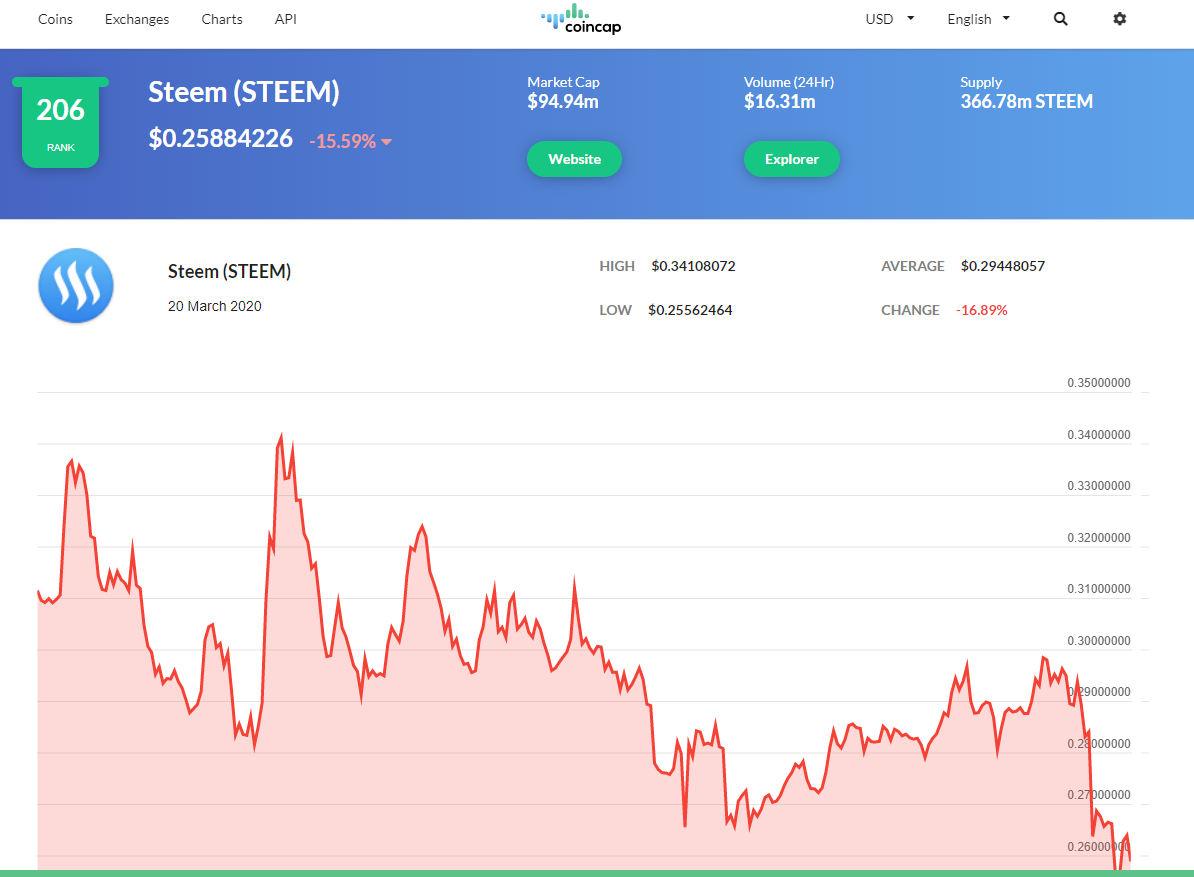Click the 0.33000000 axis label
This screenshot has width=1194, height=877.
[1099, 486]
